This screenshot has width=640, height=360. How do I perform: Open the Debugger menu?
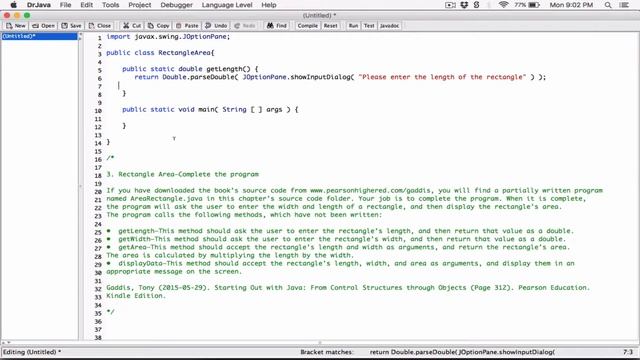176,5
